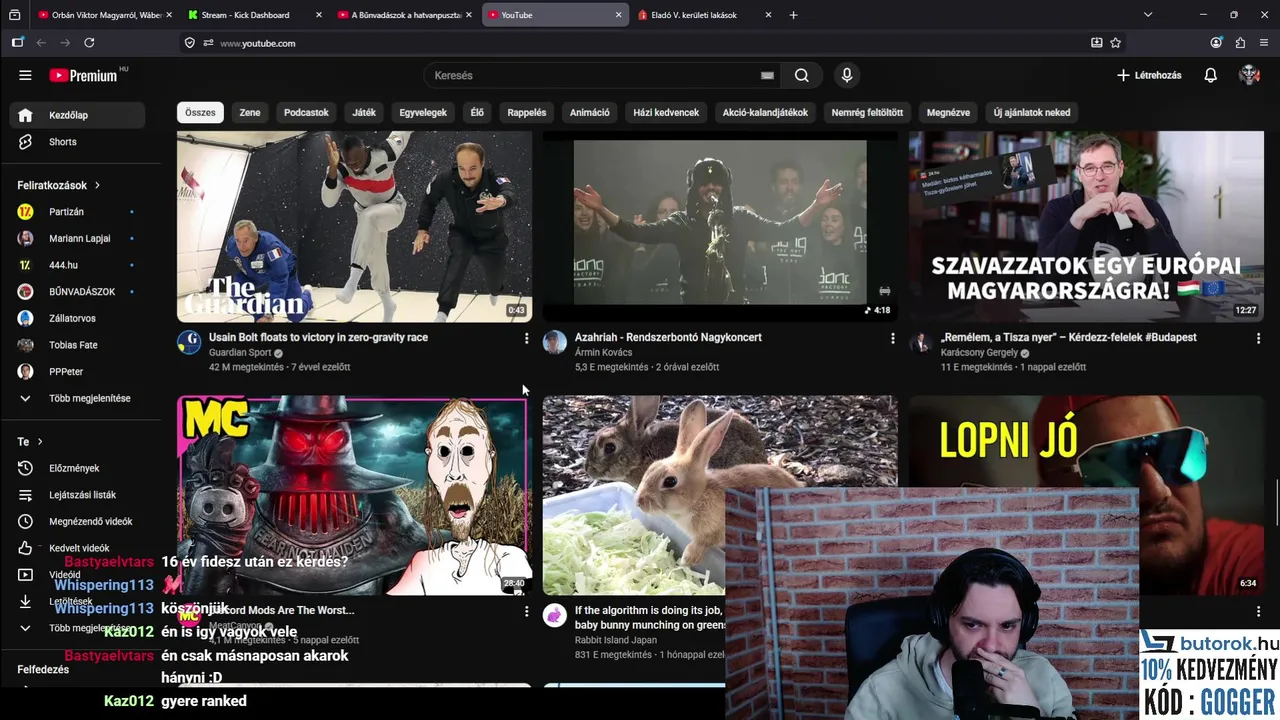Select the Új ajánlatok neked chip
The height and width of the screenshot is (720, 1280).
click(x=1032, y=112)
